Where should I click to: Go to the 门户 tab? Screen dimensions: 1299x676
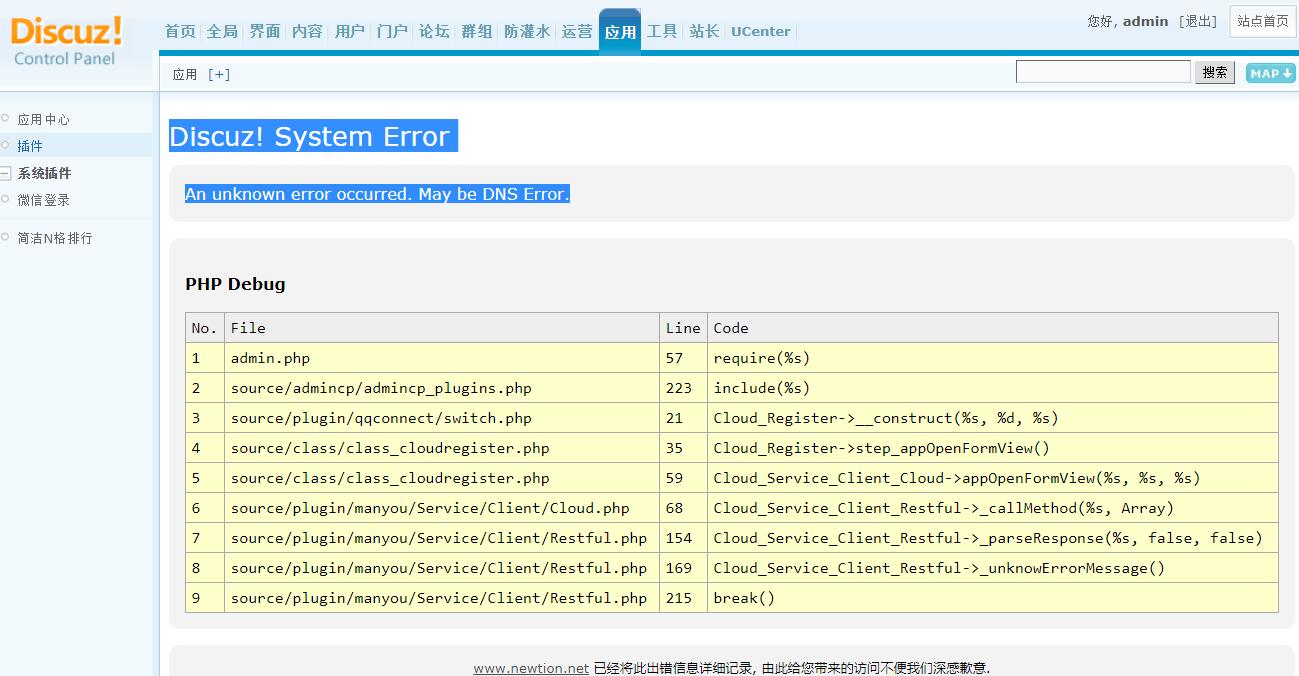392,31
